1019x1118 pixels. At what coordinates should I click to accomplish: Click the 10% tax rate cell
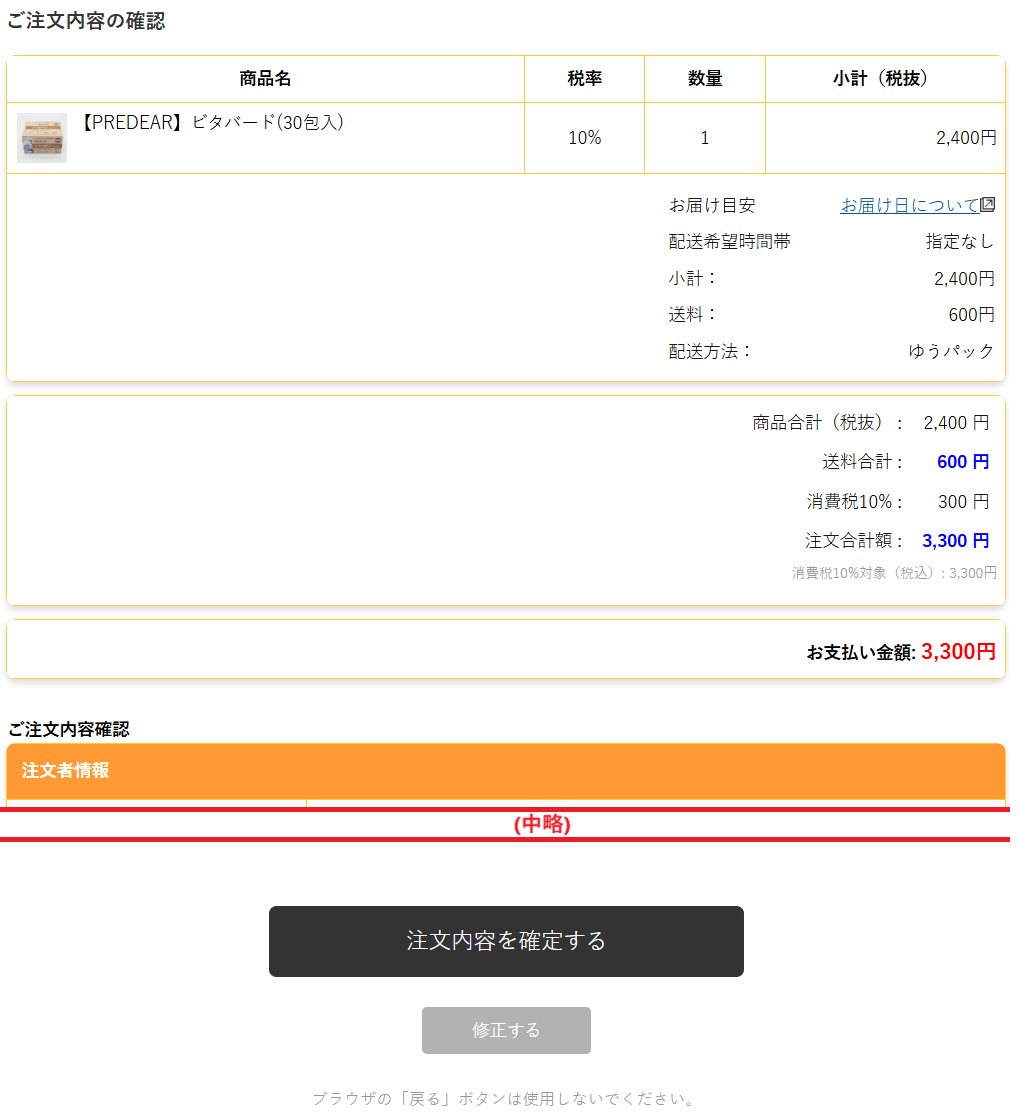(584, 138)
